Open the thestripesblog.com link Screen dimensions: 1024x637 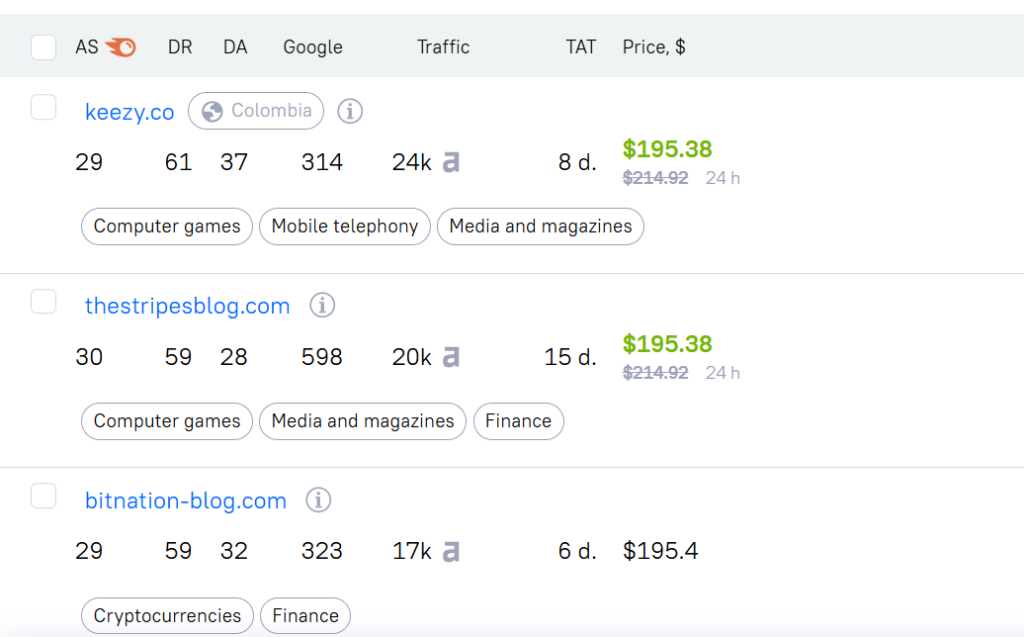click(x=187, y=306)
